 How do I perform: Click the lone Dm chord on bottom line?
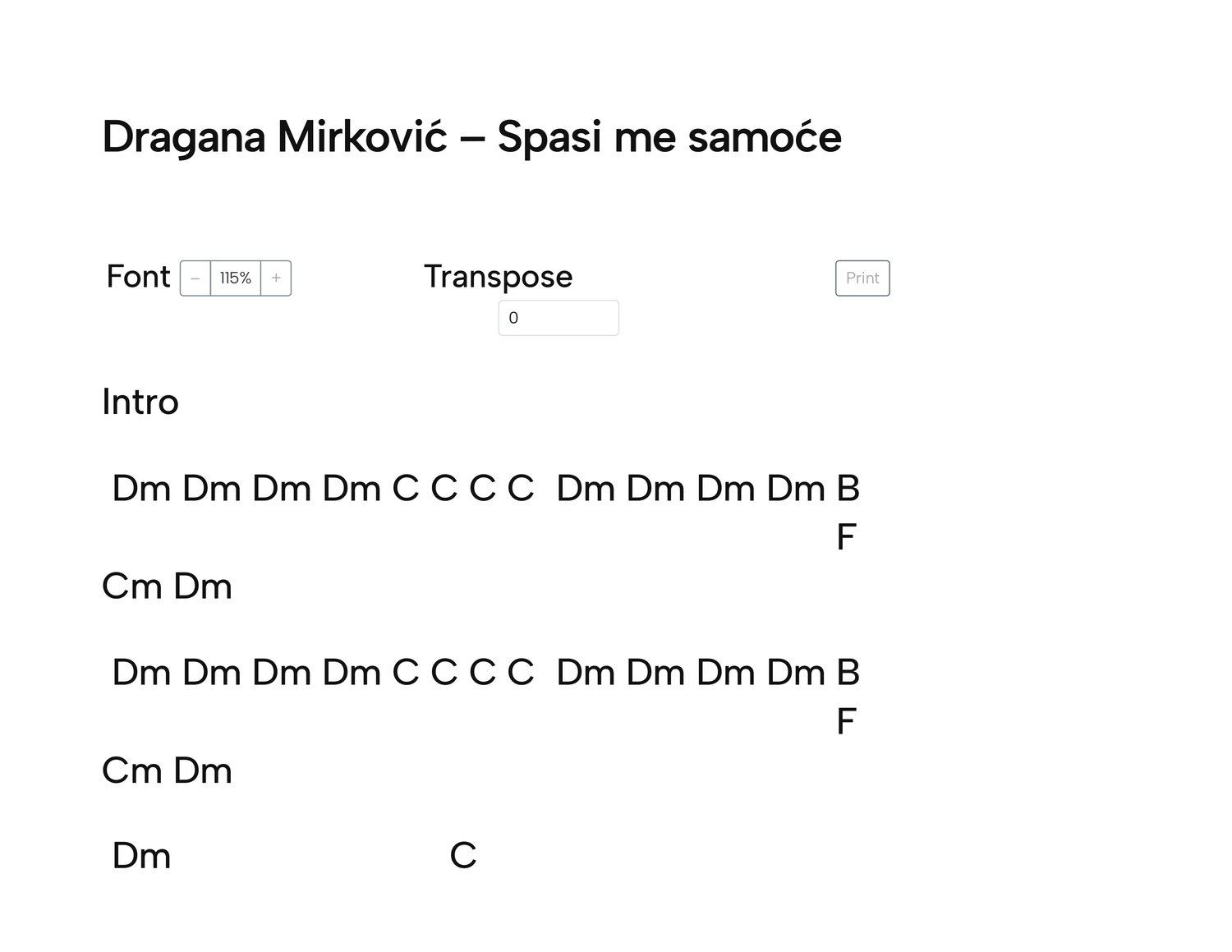[141, 856]
